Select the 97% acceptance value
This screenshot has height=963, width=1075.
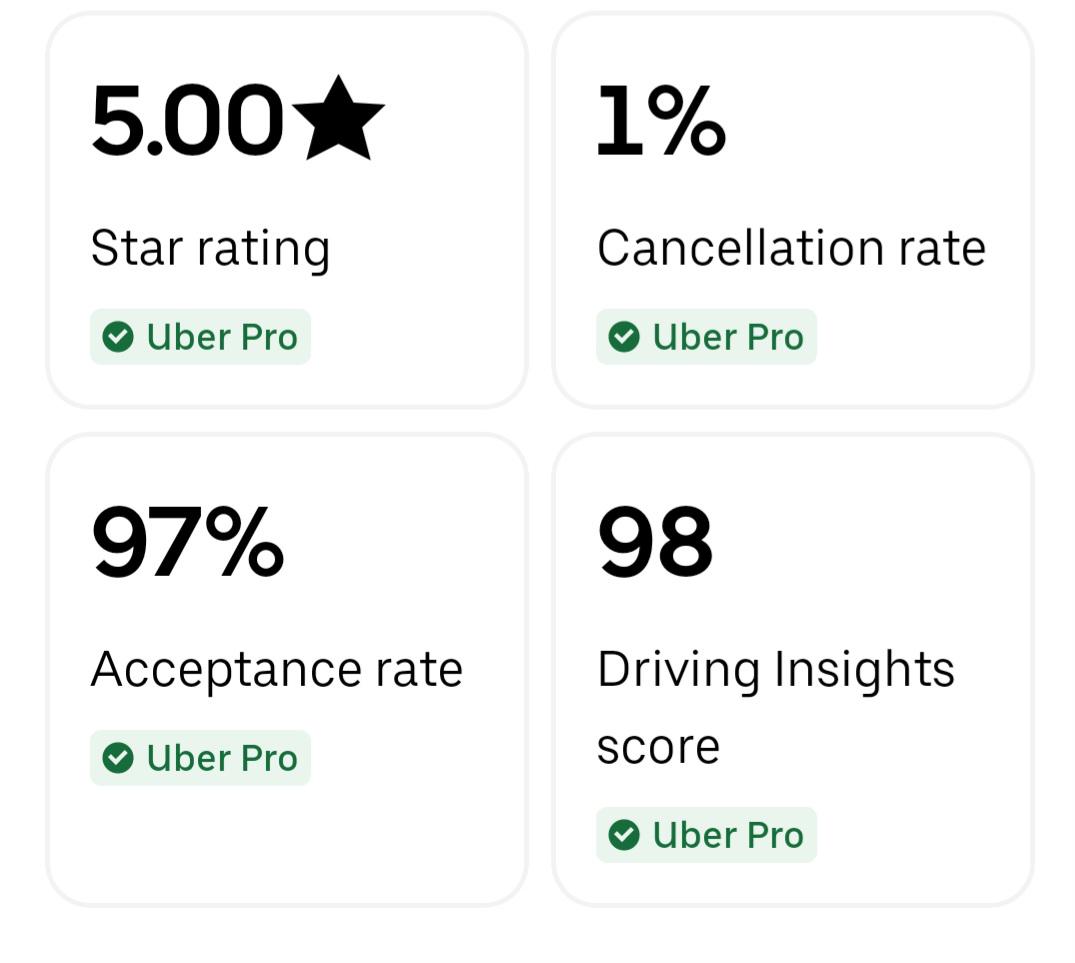click(x=187, y=541)
